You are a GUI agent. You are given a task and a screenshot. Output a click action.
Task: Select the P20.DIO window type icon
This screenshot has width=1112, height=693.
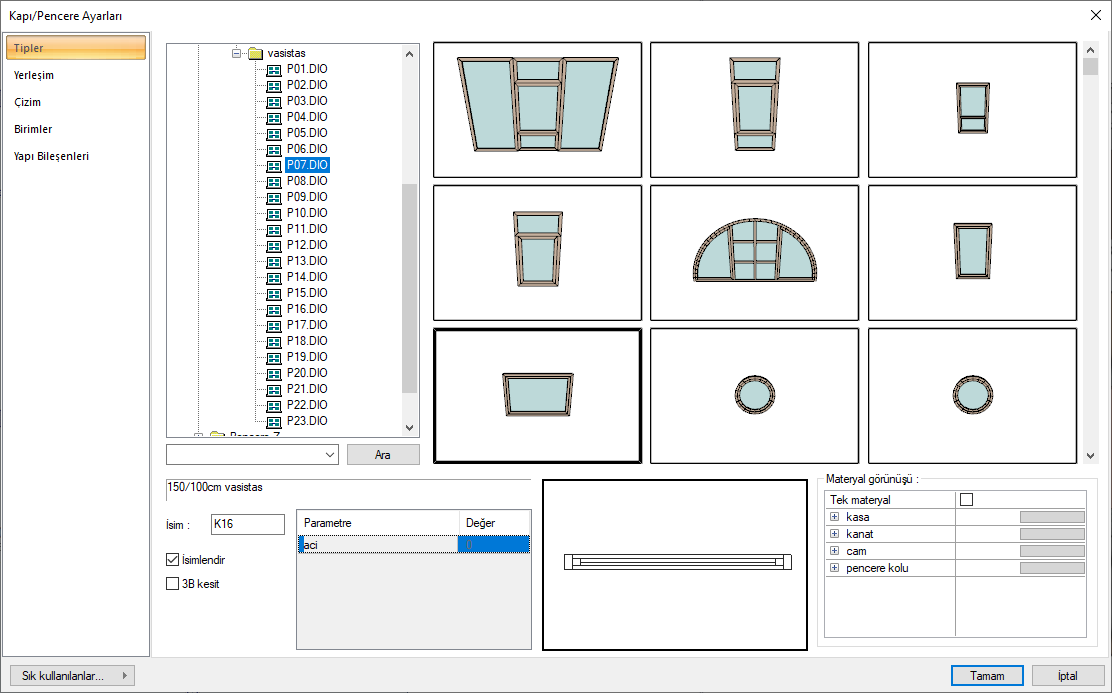274,373
